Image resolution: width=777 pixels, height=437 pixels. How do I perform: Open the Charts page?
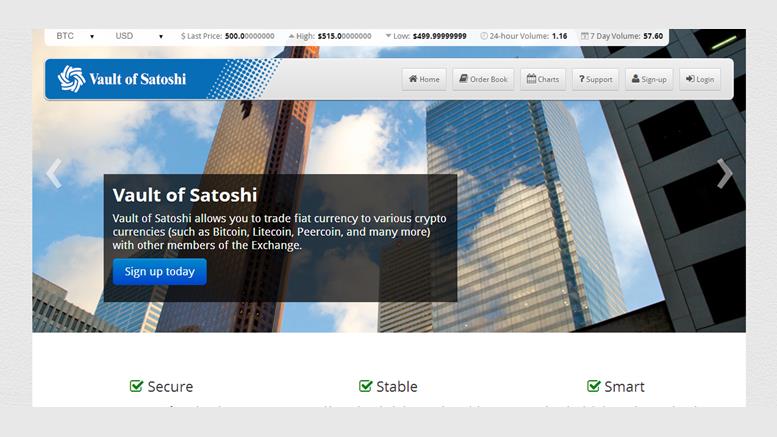[543, 79]
